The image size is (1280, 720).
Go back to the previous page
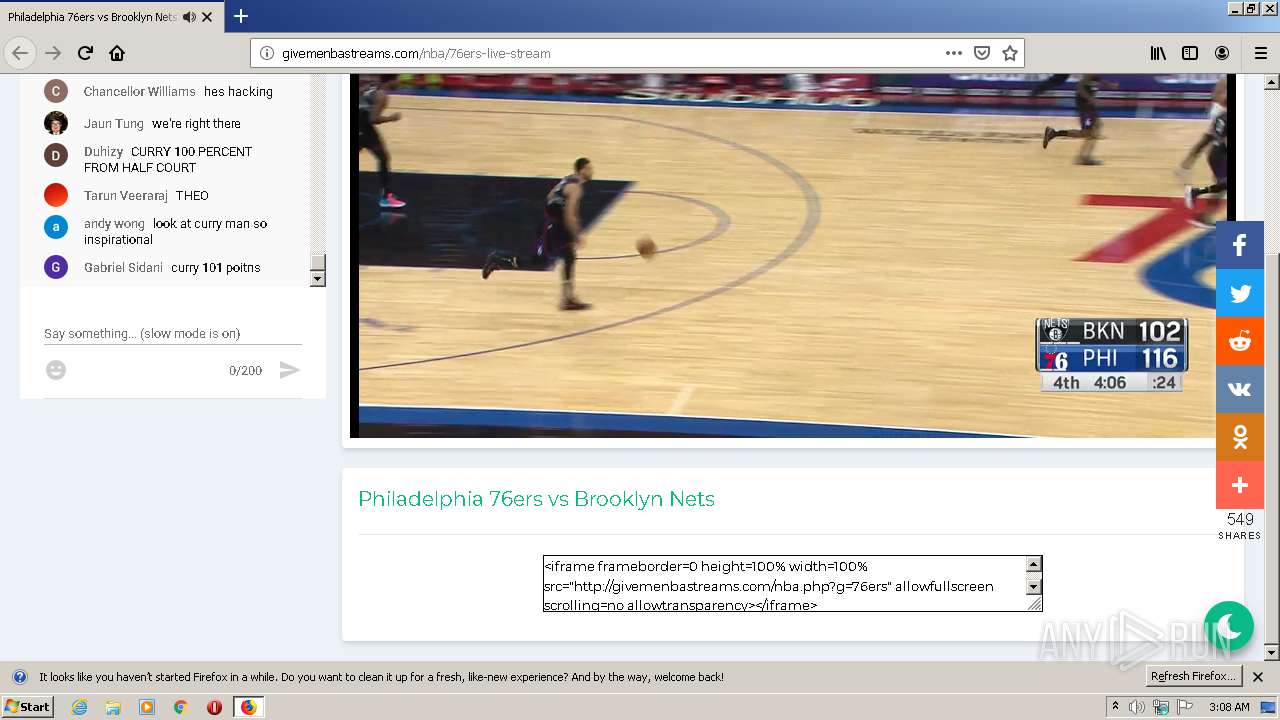click(20, 53)
